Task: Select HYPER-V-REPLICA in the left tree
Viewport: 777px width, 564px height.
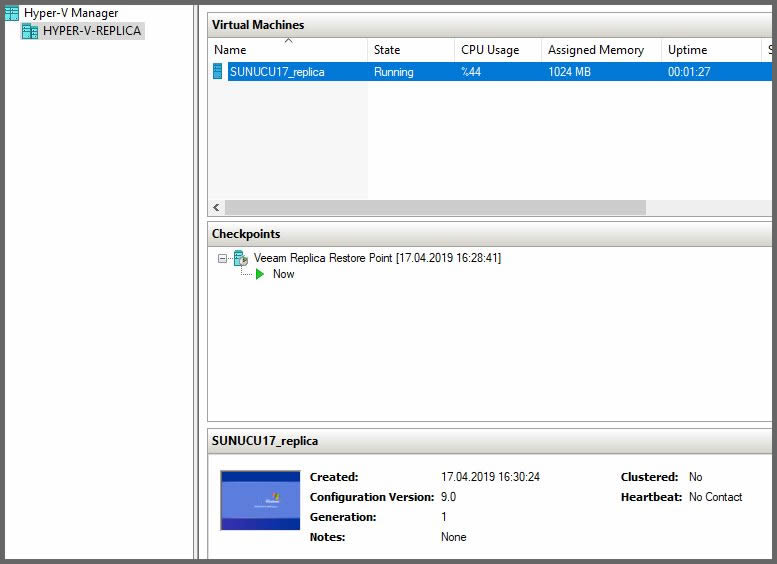Action: [92, 31]
